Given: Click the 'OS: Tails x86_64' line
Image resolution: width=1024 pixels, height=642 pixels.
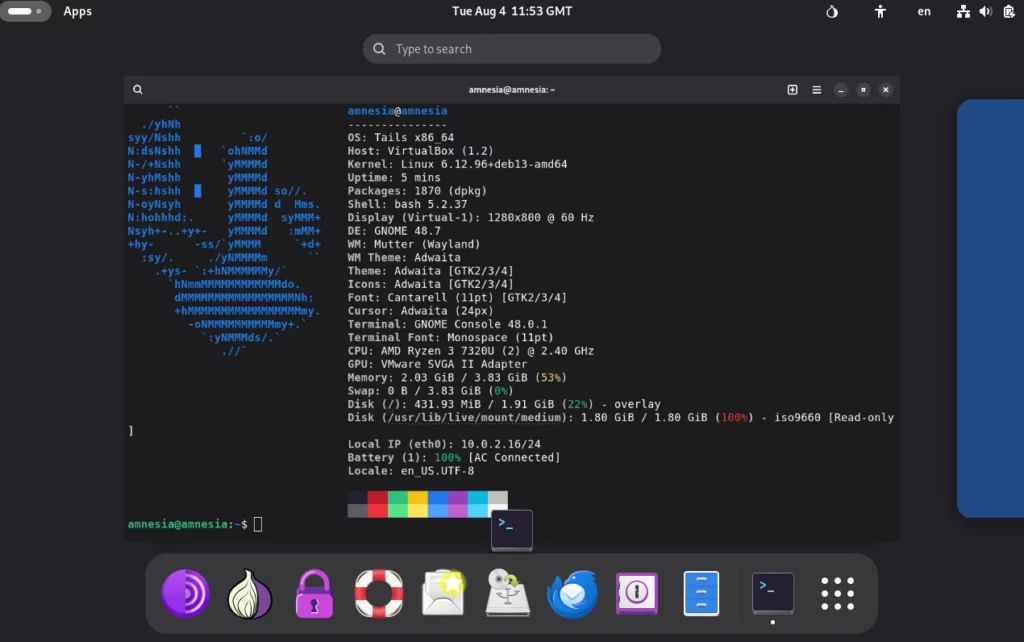Looking at the screenshot, I should [400, 138].
